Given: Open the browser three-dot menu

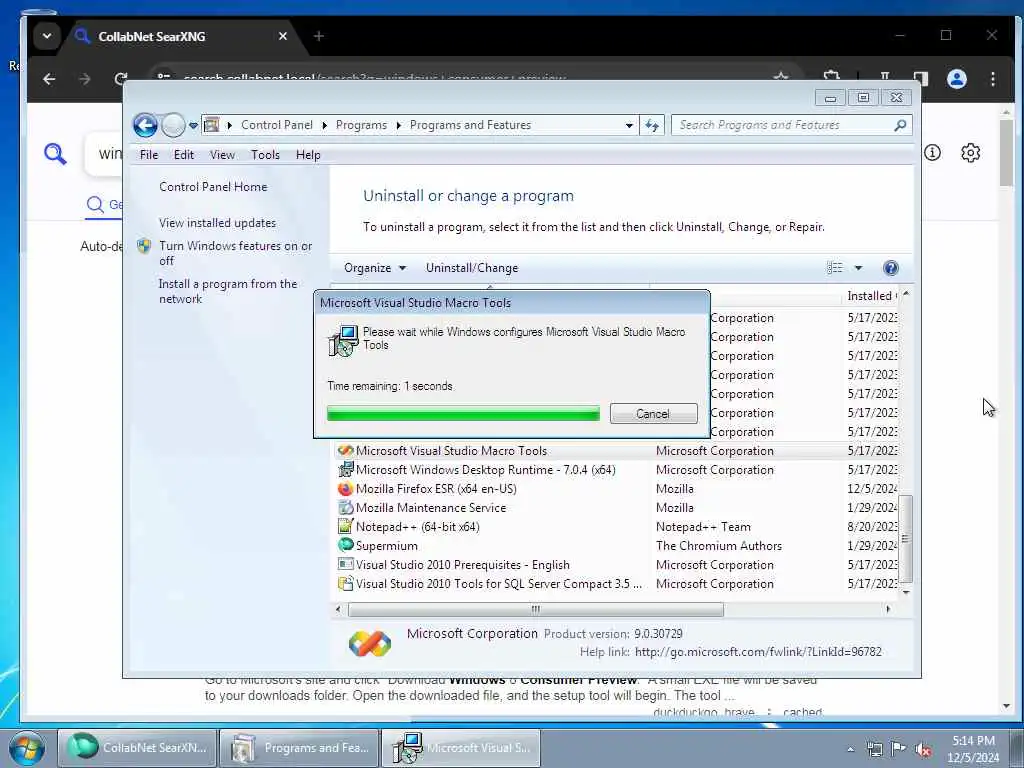Looking at the screenshot, I should pos(993,79).
